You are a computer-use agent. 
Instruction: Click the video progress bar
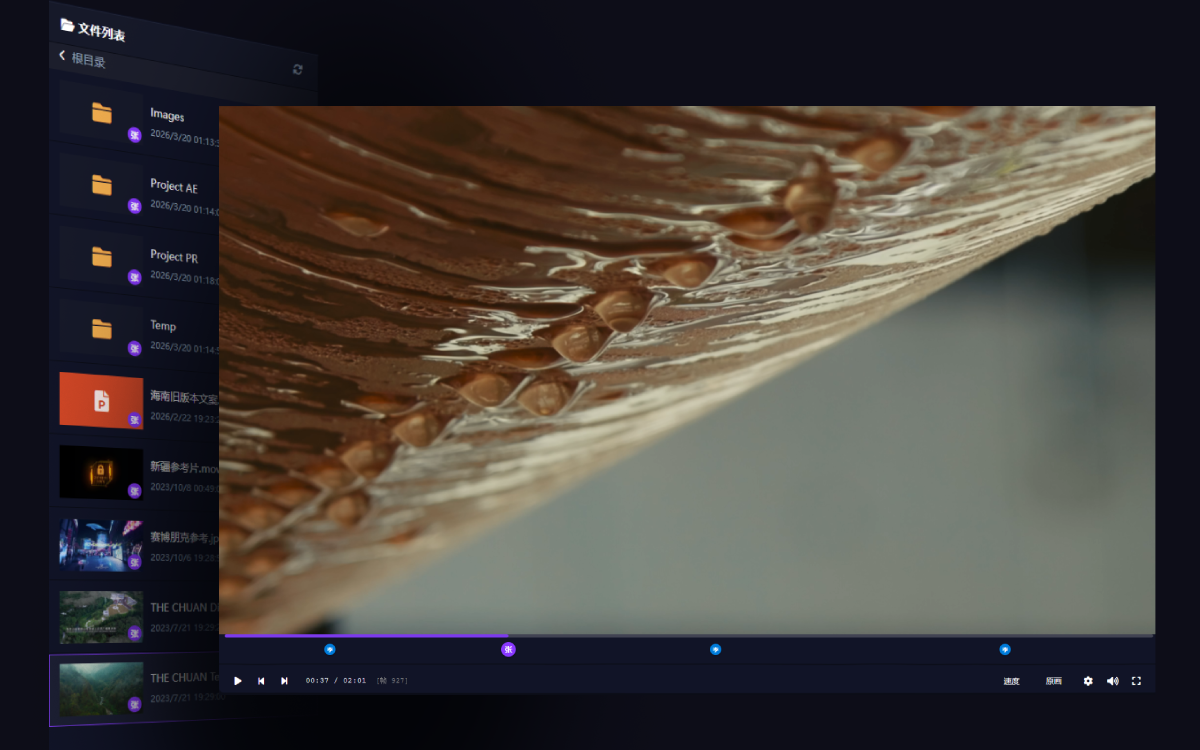tap(689, 635)
